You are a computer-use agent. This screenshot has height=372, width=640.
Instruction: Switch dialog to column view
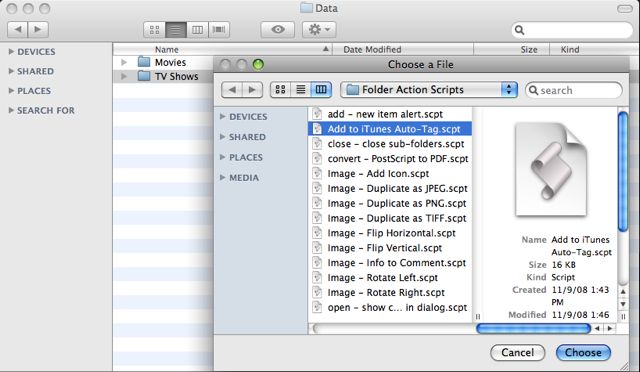point(321,90)
